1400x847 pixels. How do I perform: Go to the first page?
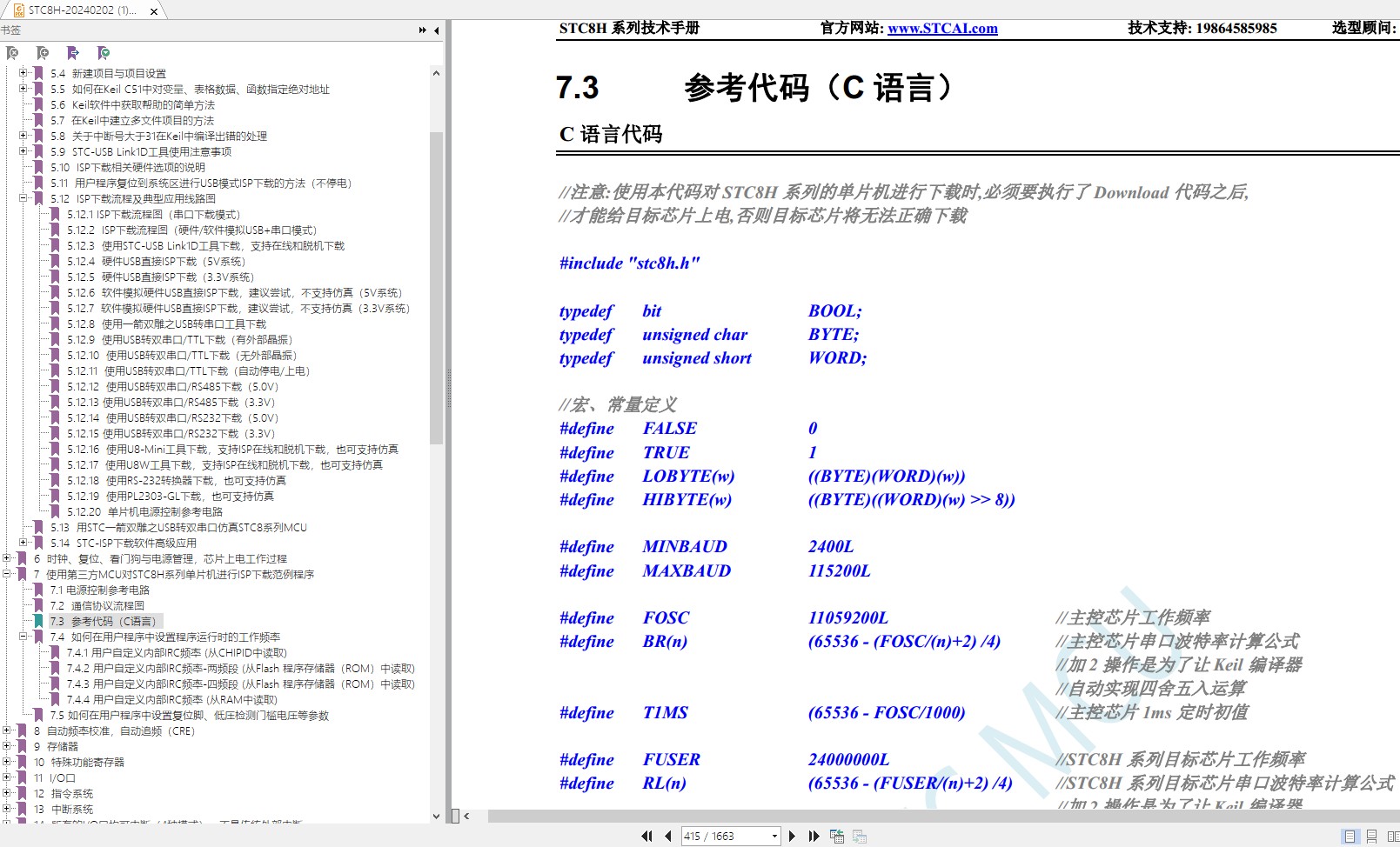click(x=646, y=837)
